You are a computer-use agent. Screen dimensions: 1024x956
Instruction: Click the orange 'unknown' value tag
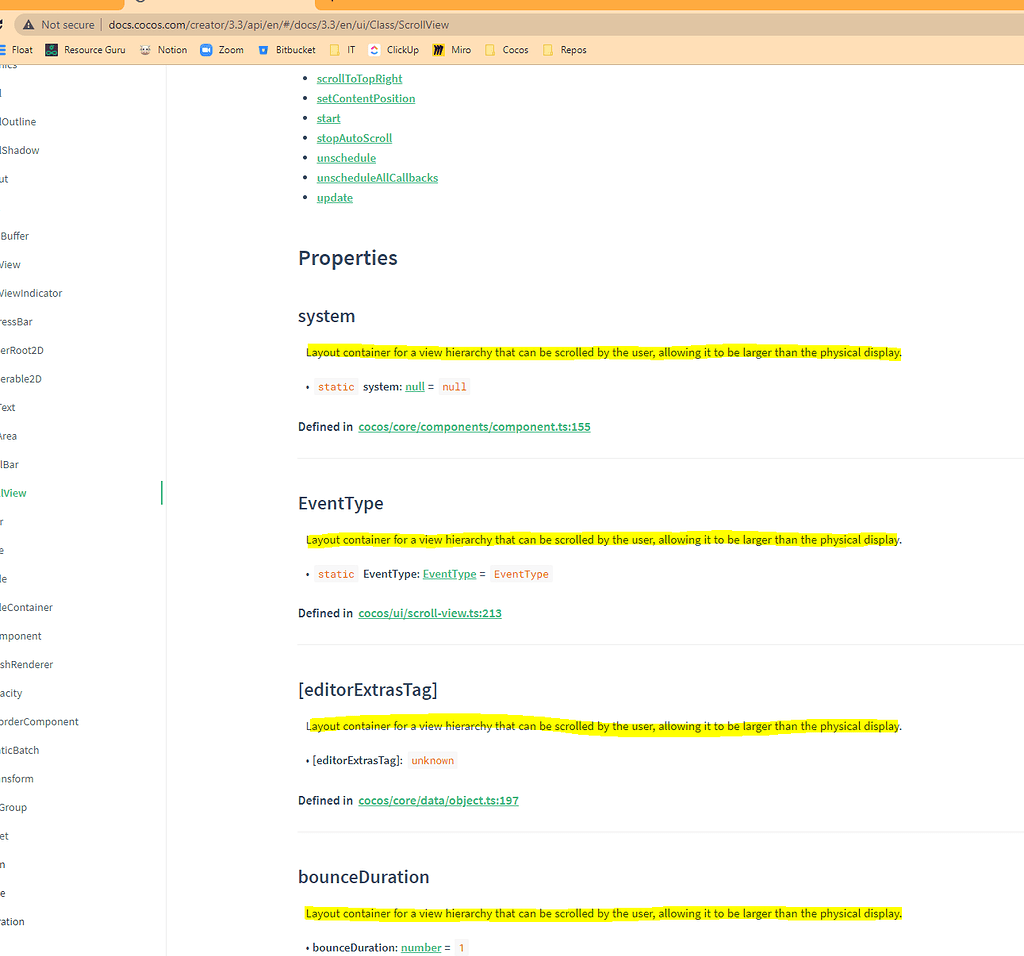432,760
